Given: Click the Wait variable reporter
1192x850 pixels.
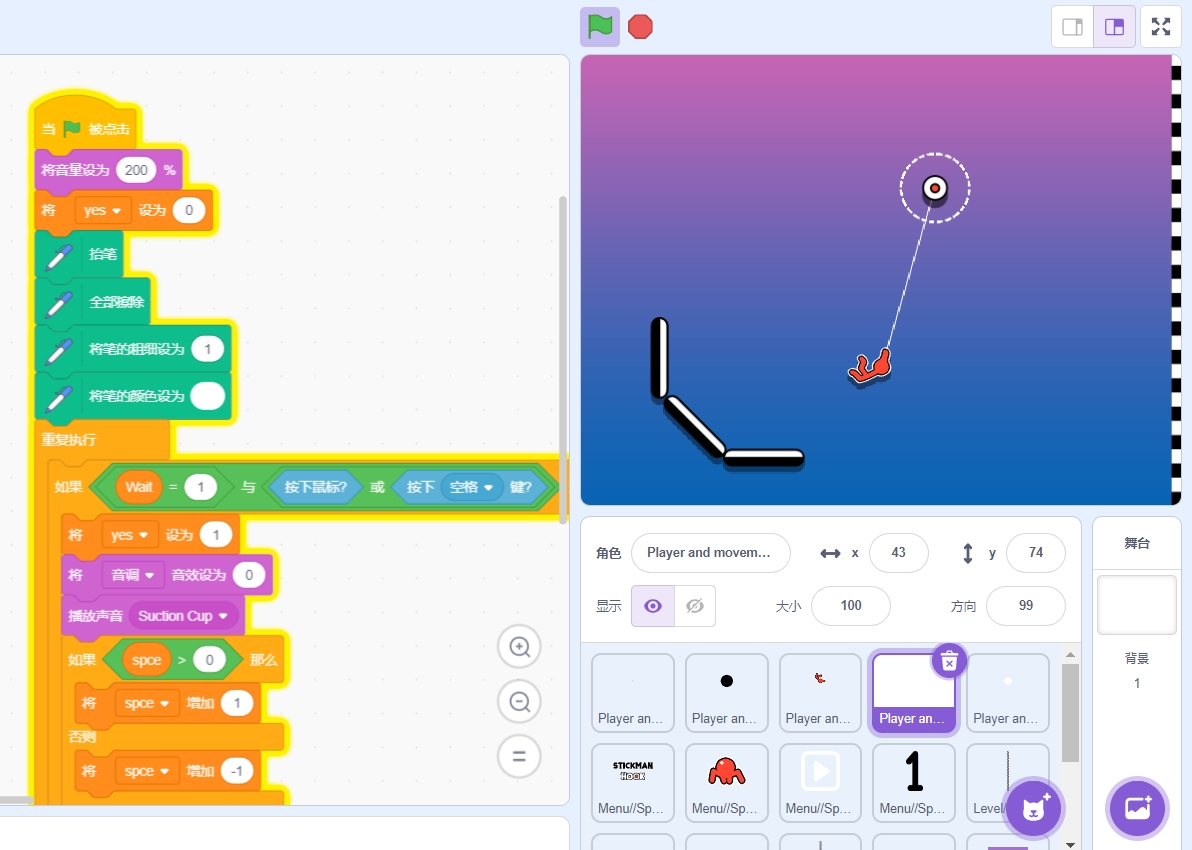Looking at the screenshot, I should (x=139, y=487).
